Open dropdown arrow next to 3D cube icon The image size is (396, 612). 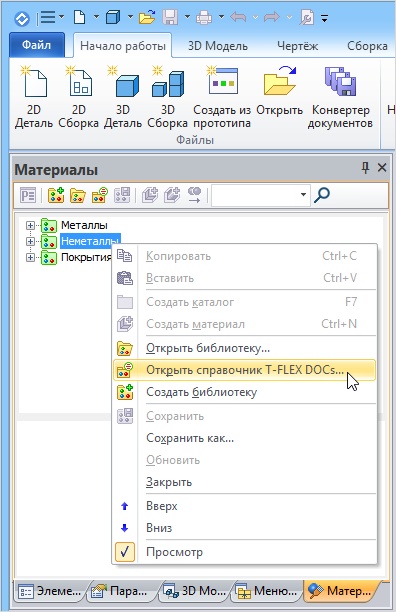(130, 17)
